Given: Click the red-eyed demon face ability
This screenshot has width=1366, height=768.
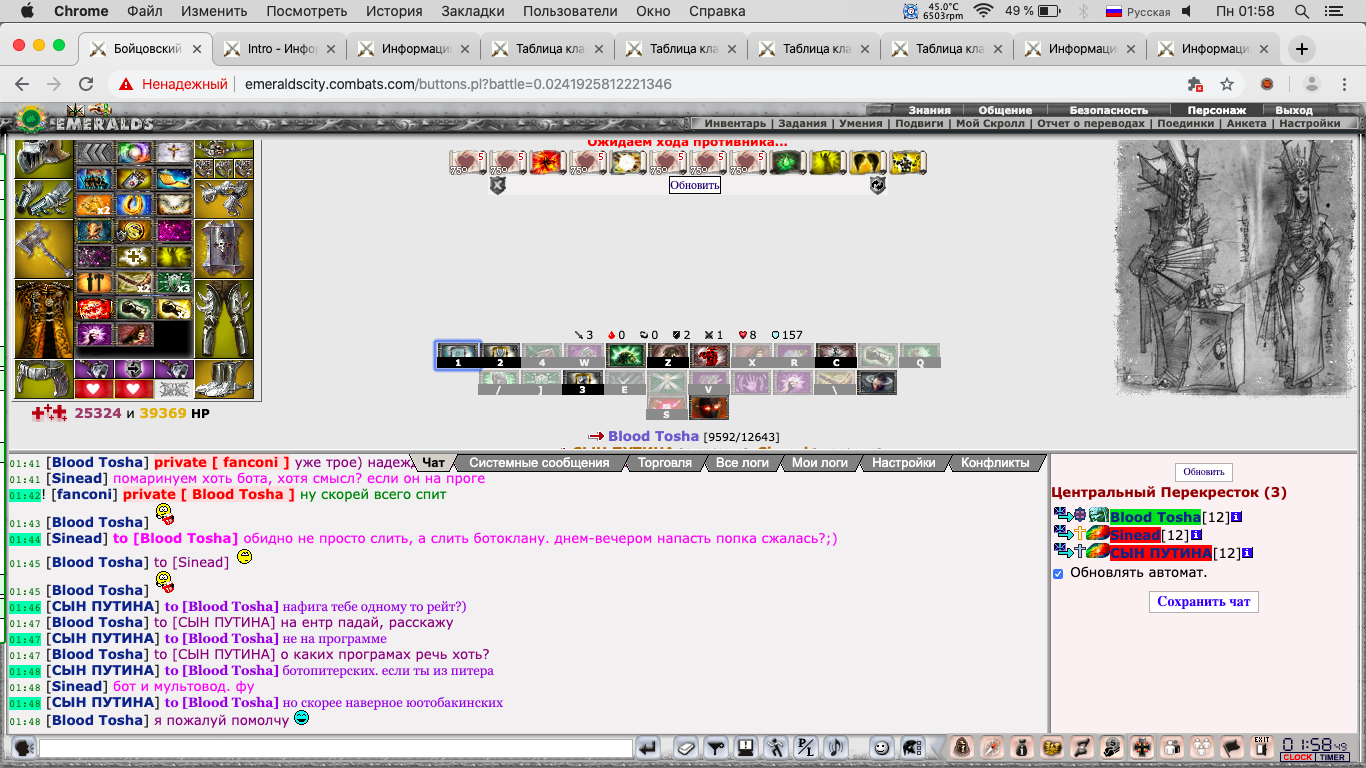Looking at the screenshot, I should [708, 408].
